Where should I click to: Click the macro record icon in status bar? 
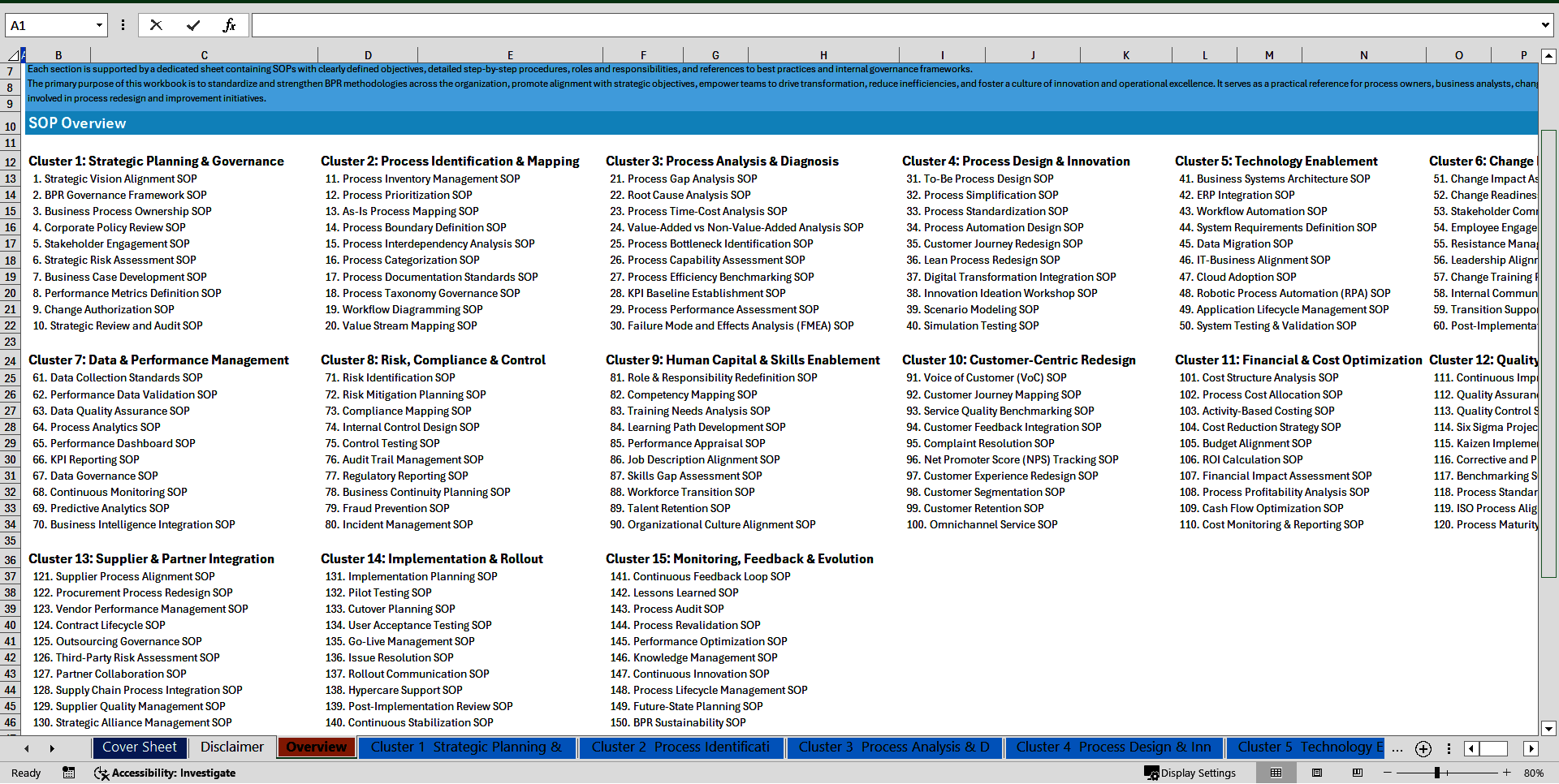click(x=69, y=773)
